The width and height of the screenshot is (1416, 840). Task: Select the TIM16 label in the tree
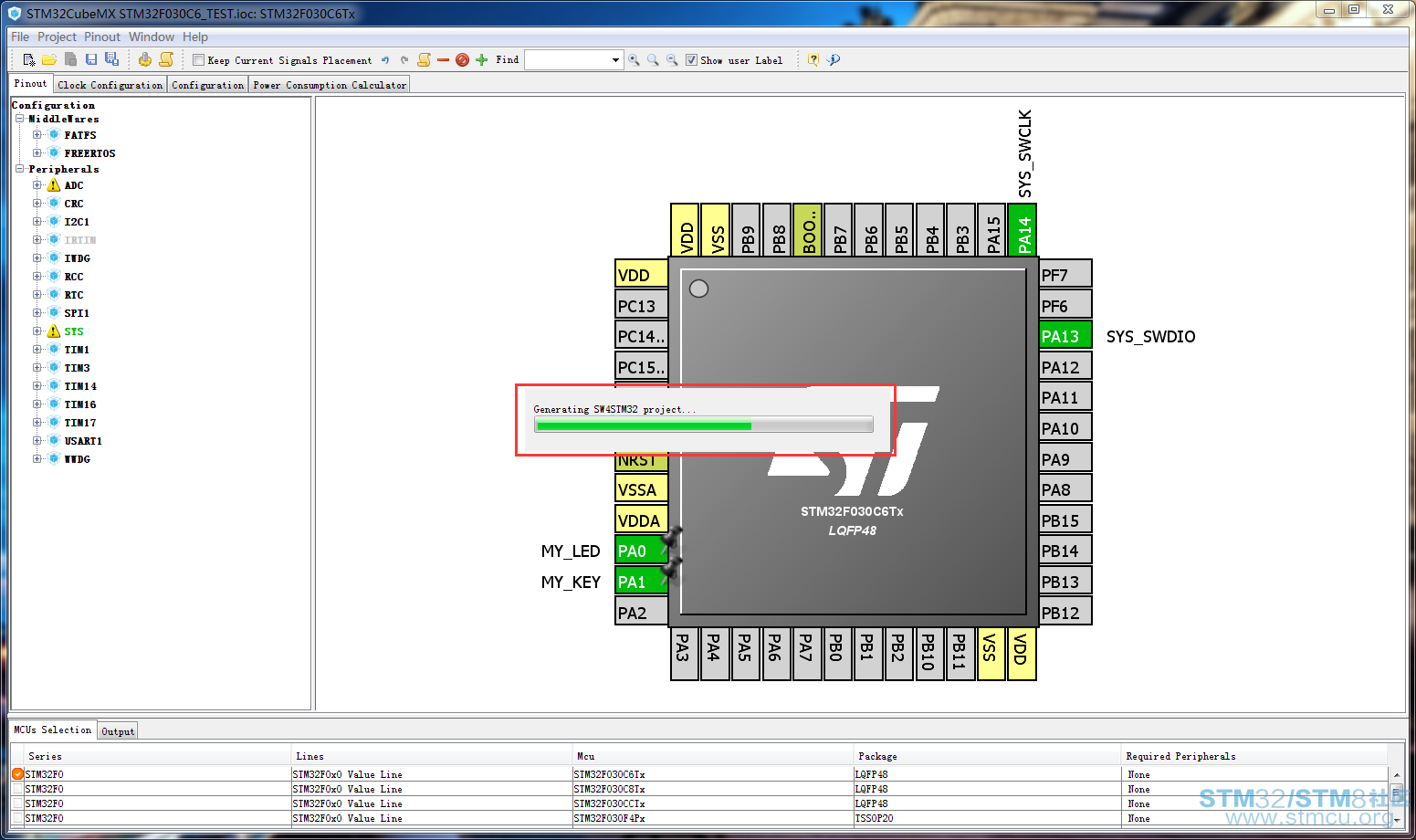[x=80, y=404]
